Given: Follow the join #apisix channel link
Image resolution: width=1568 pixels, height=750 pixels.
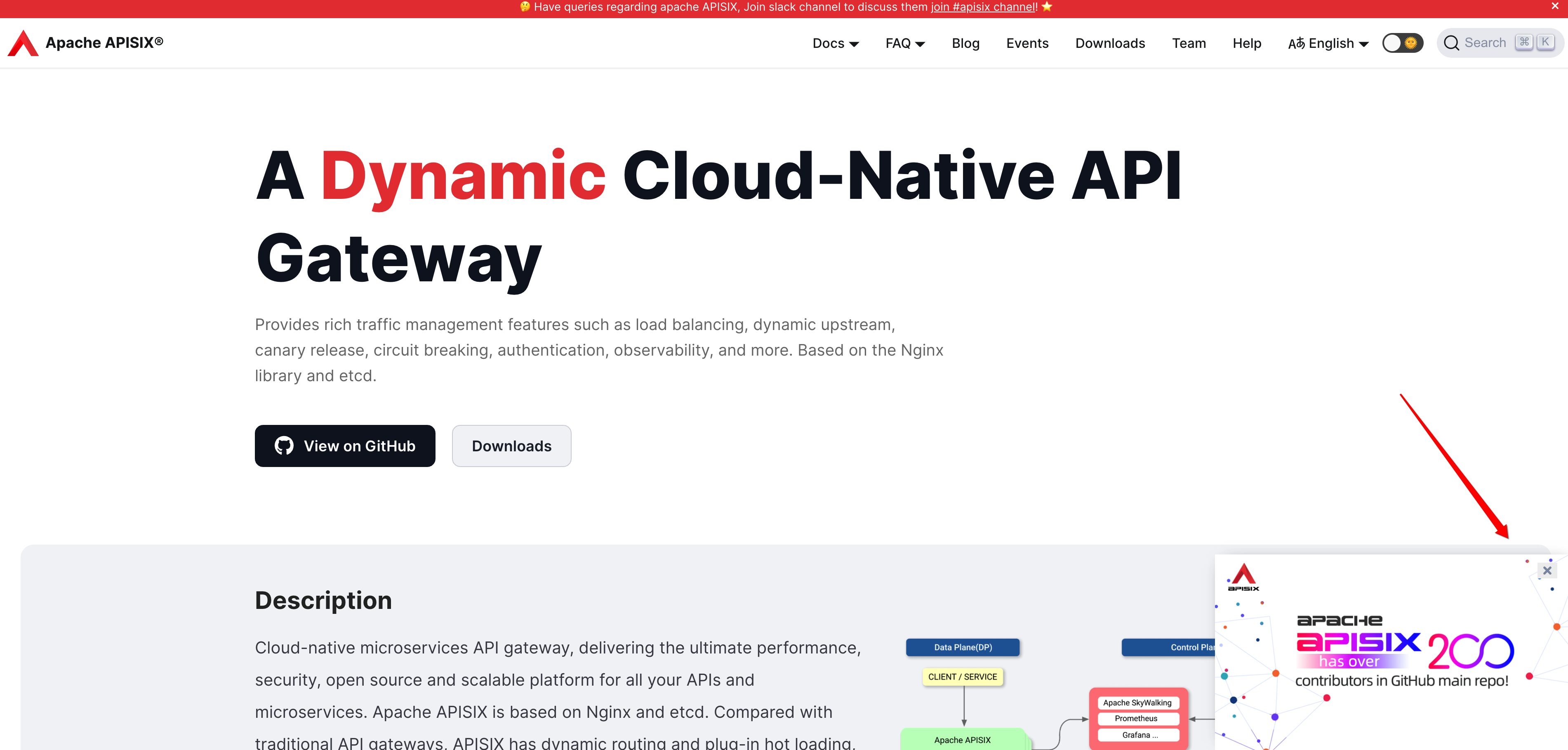Looking at the screenshot, I should (983, 7).
